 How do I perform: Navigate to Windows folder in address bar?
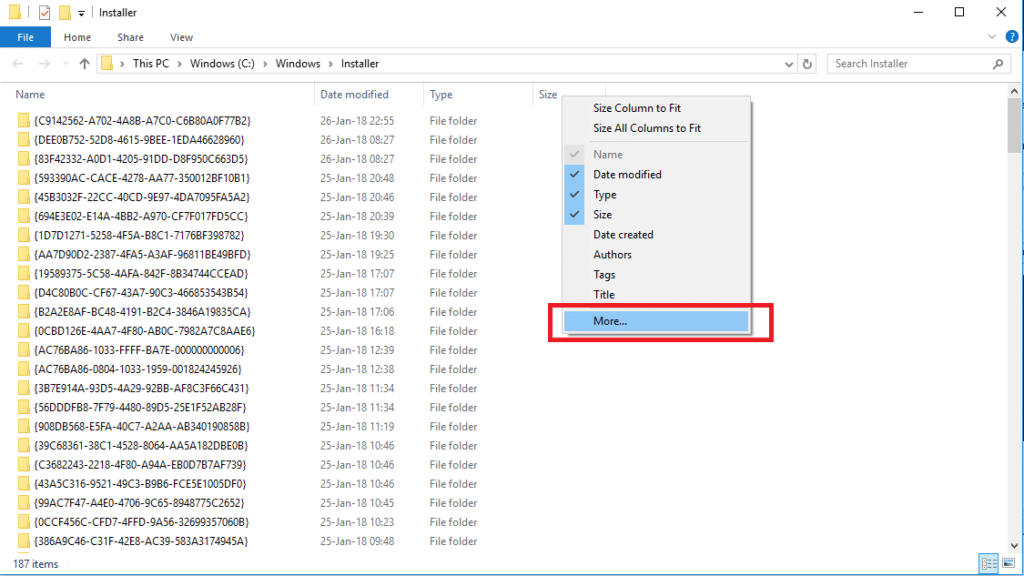[x=298, y=64]
